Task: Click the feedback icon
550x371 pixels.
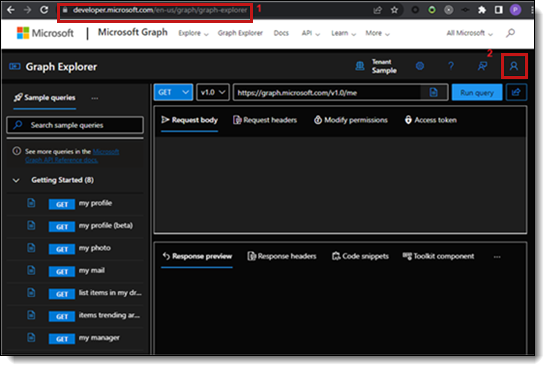Action: point(483,66)
